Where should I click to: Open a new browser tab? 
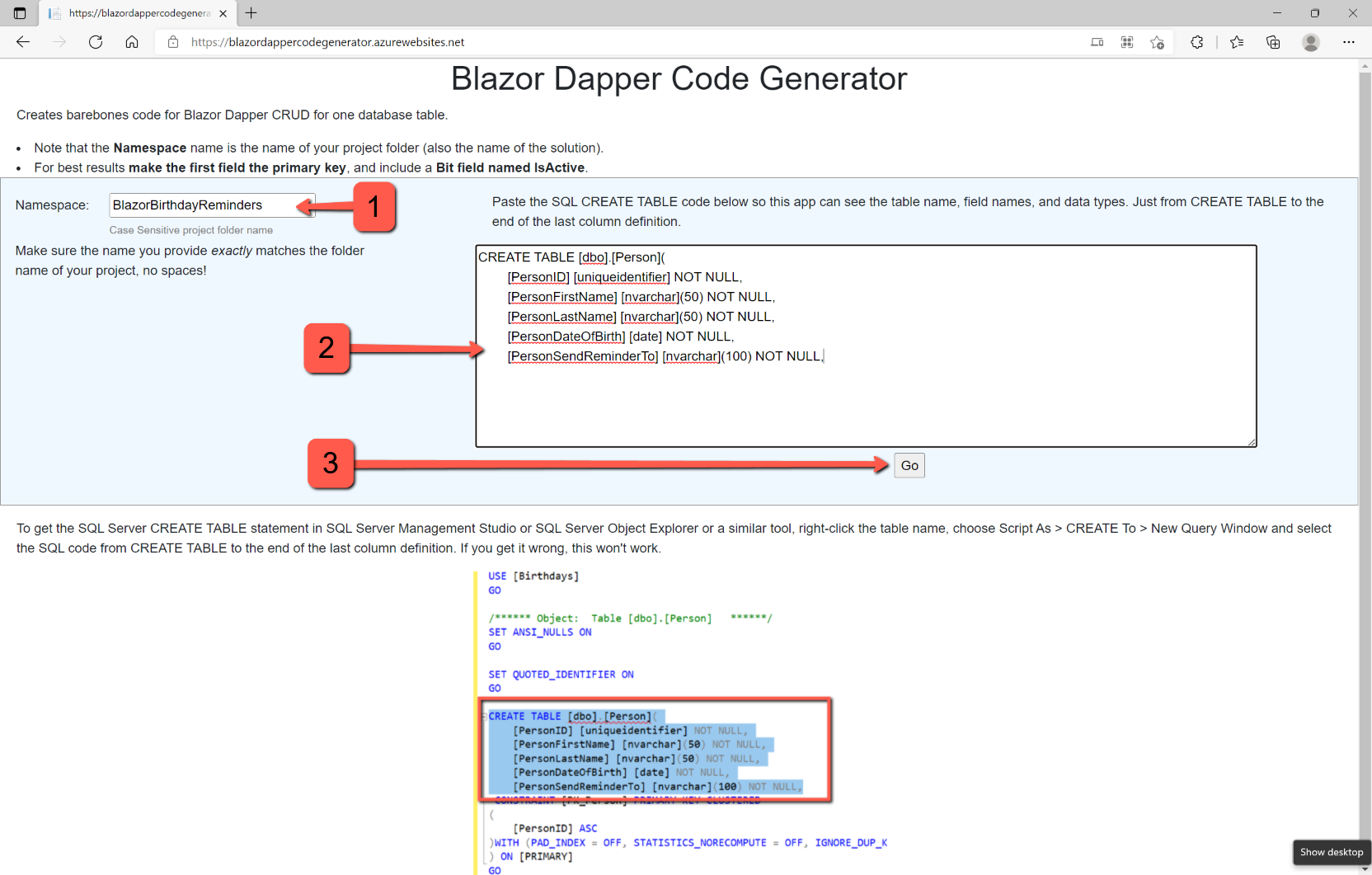coord(251,12)
